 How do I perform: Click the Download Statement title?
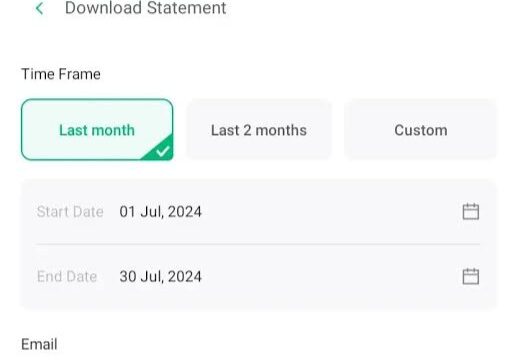[146, 8]
